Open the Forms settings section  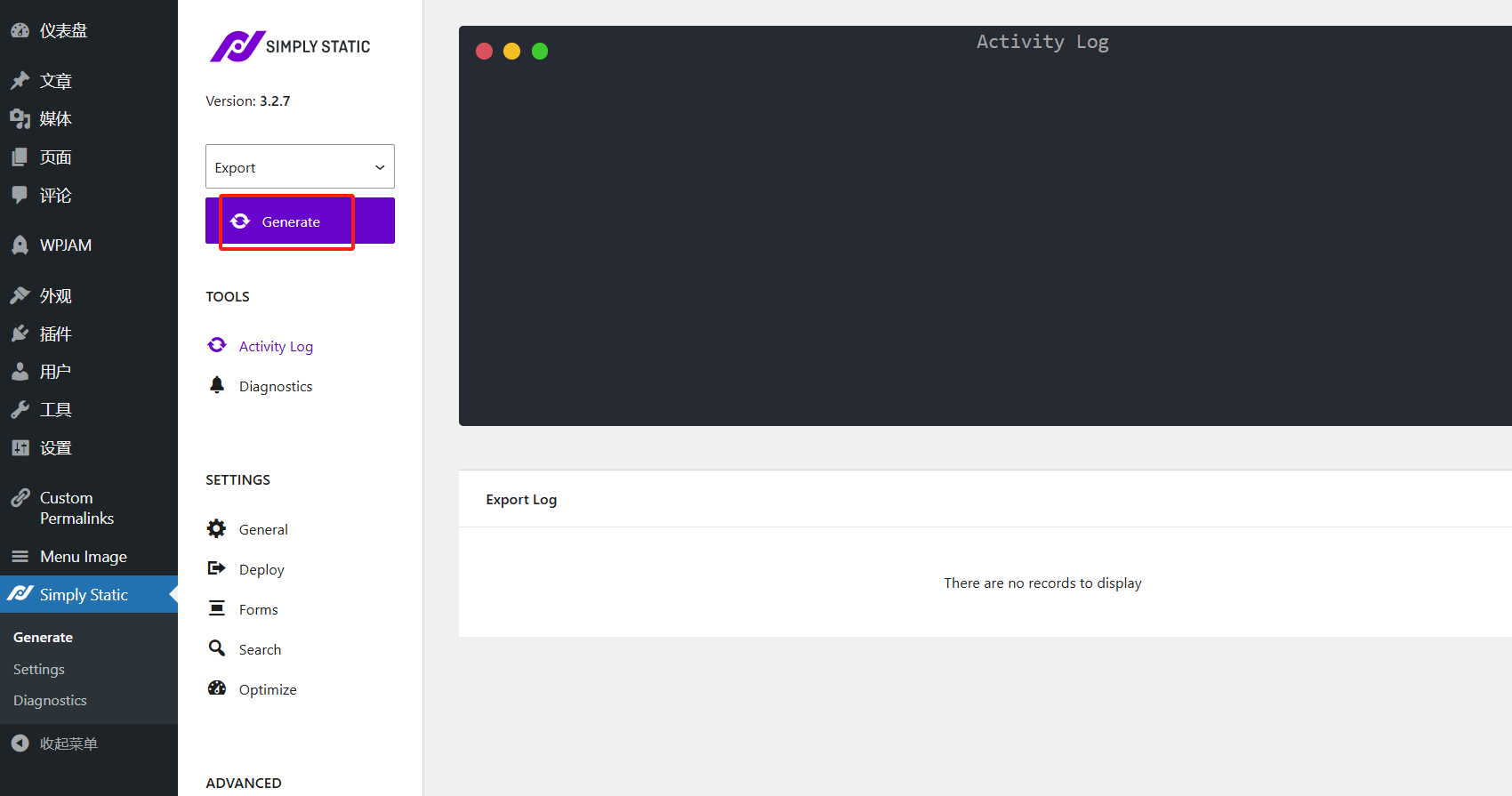pos(258,609)
